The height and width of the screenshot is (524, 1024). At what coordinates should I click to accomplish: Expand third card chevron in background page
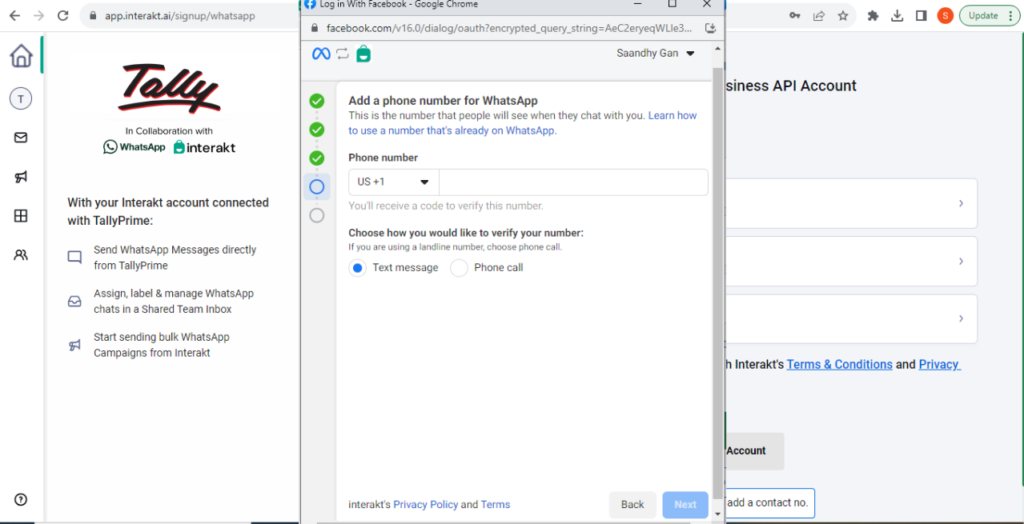point(961,318)
